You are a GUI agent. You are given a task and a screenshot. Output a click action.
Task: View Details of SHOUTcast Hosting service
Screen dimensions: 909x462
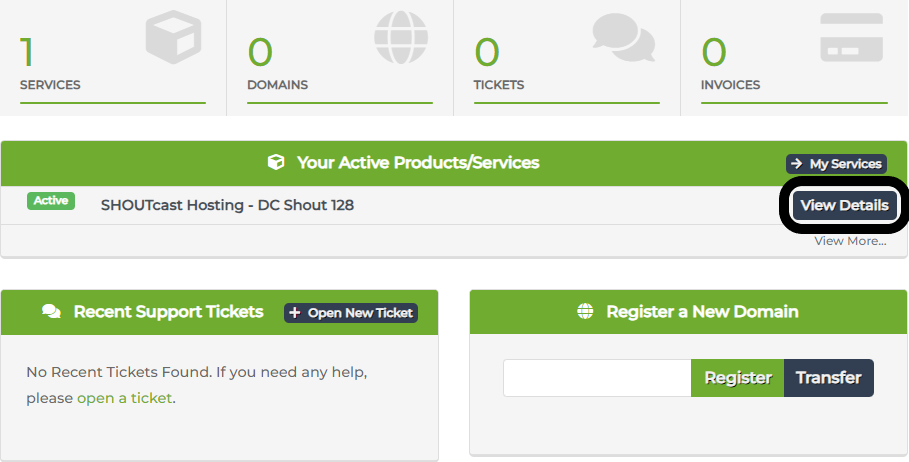pos(844,205)
